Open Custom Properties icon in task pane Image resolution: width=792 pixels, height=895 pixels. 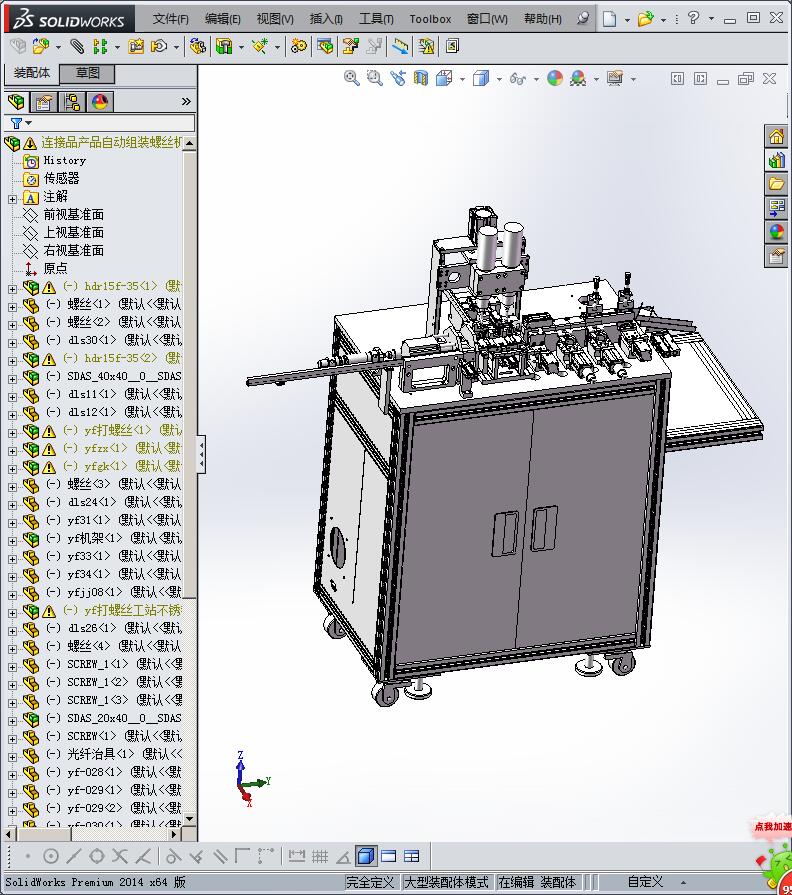[x=776, y=256]
